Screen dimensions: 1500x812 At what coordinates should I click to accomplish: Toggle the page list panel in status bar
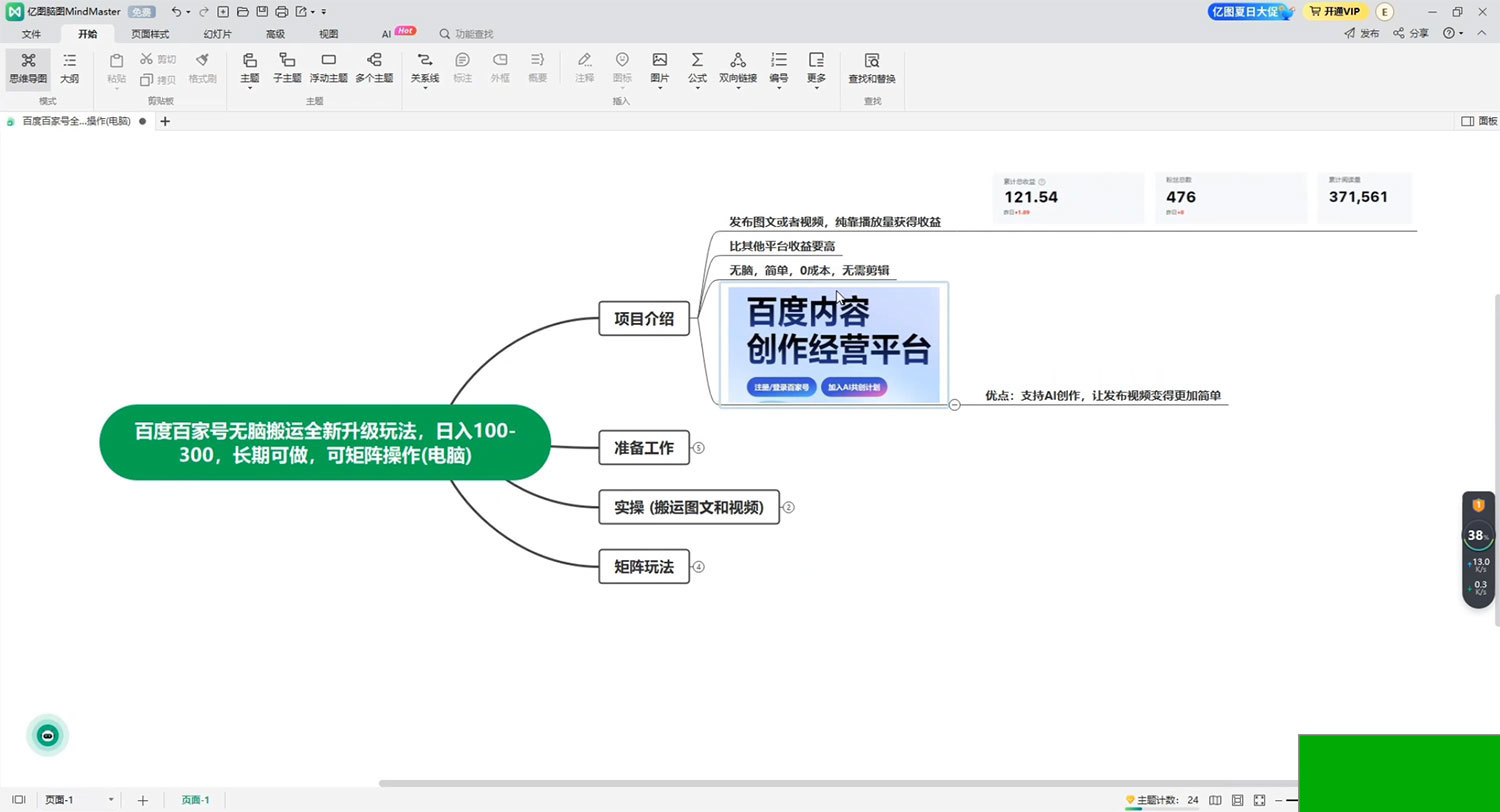coord(18,800)
